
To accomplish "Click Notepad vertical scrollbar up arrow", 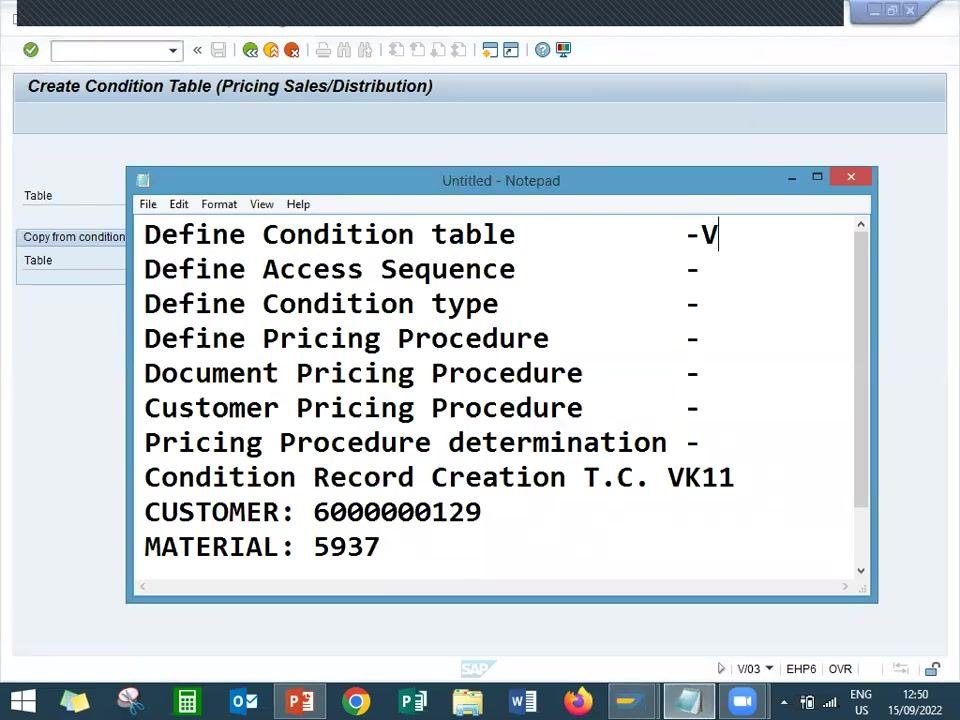I will pyautogui.click(x=861, y=225).
